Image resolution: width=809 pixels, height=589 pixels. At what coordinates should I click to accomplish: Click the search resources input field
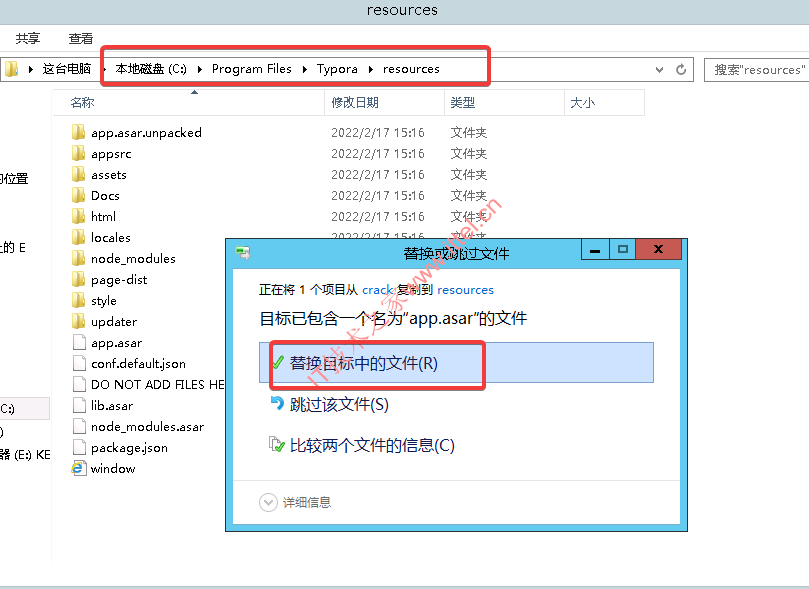(x=757, y=70)
